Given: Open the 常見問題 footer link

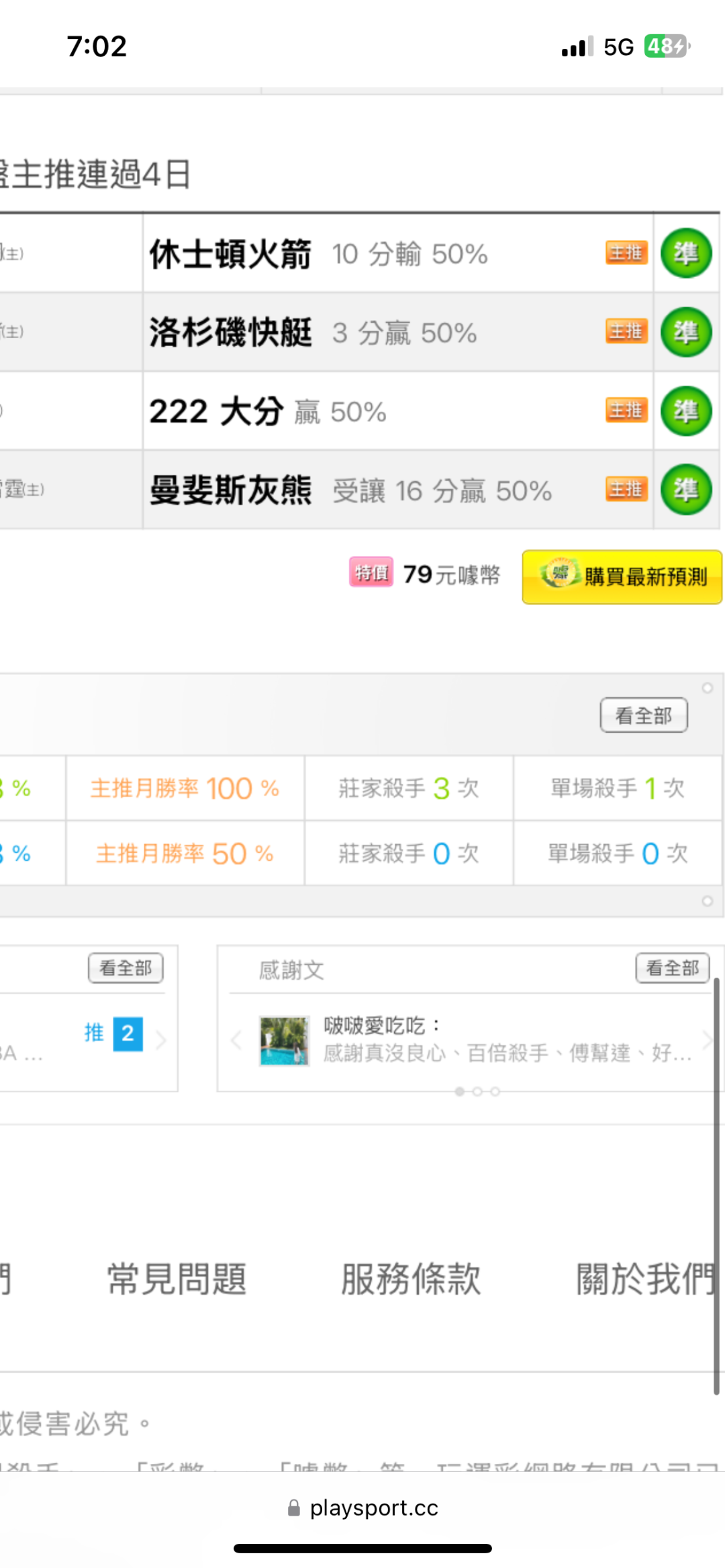Looking at the screenshot, I should (x=177, y=1279).
